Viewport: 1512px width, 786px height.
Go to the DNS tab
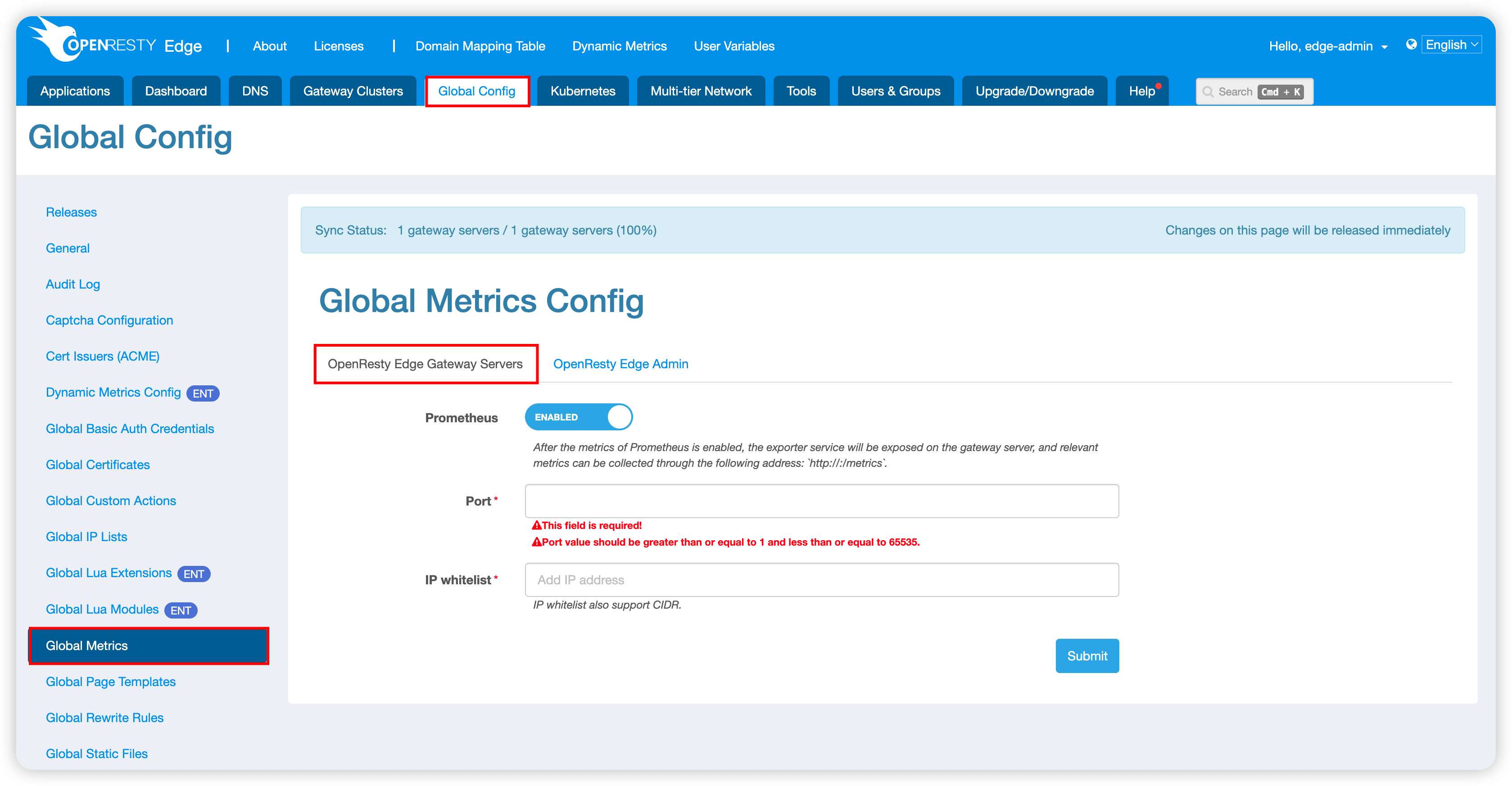coord(255,91)
